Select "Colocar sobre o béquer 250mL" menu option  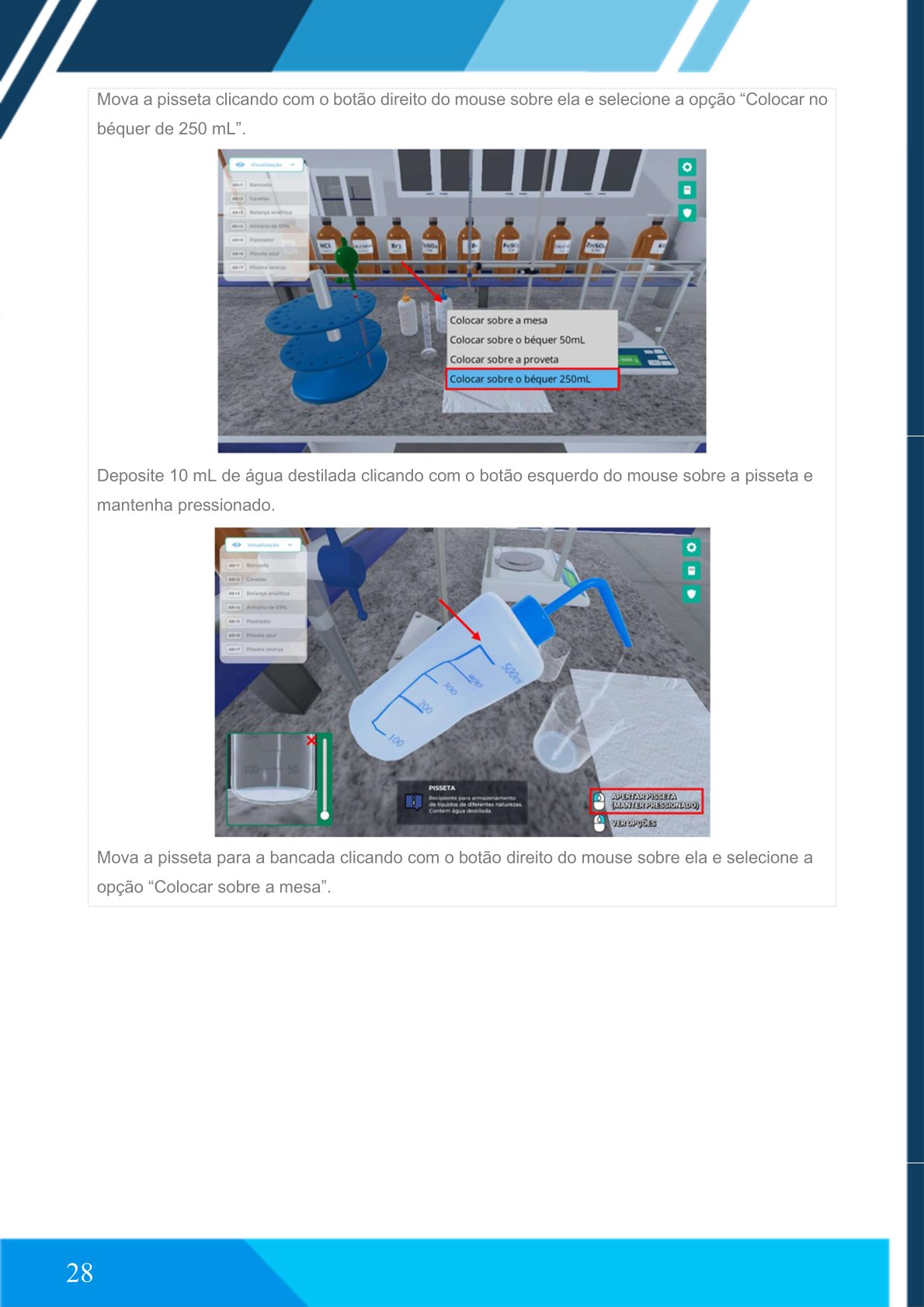532,379
